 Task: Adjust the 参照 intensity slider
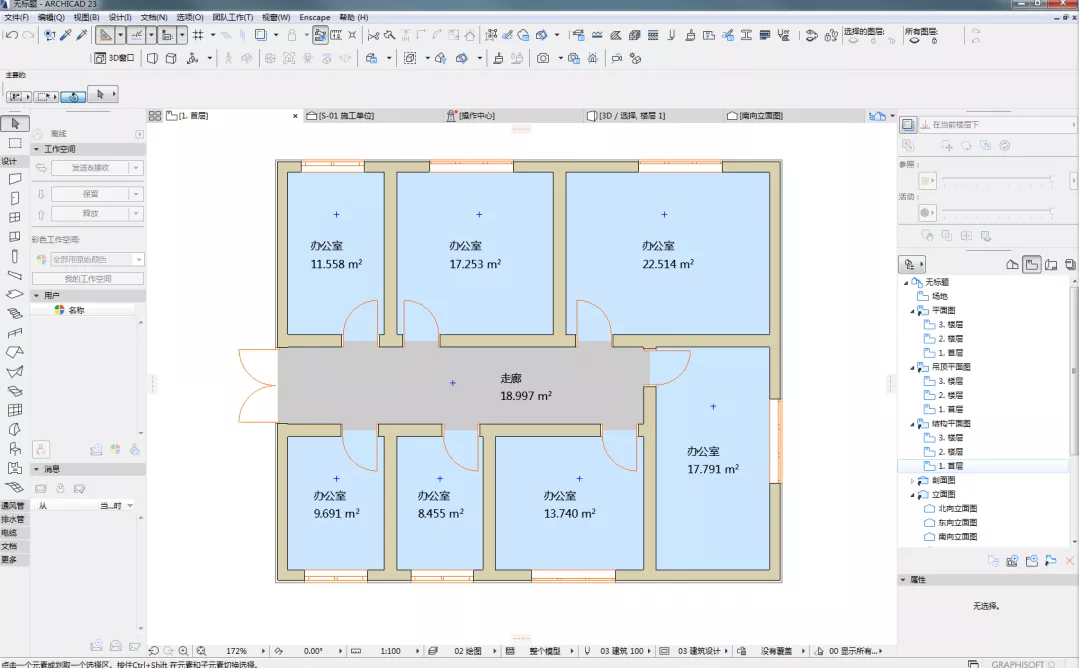coord(997,180)
